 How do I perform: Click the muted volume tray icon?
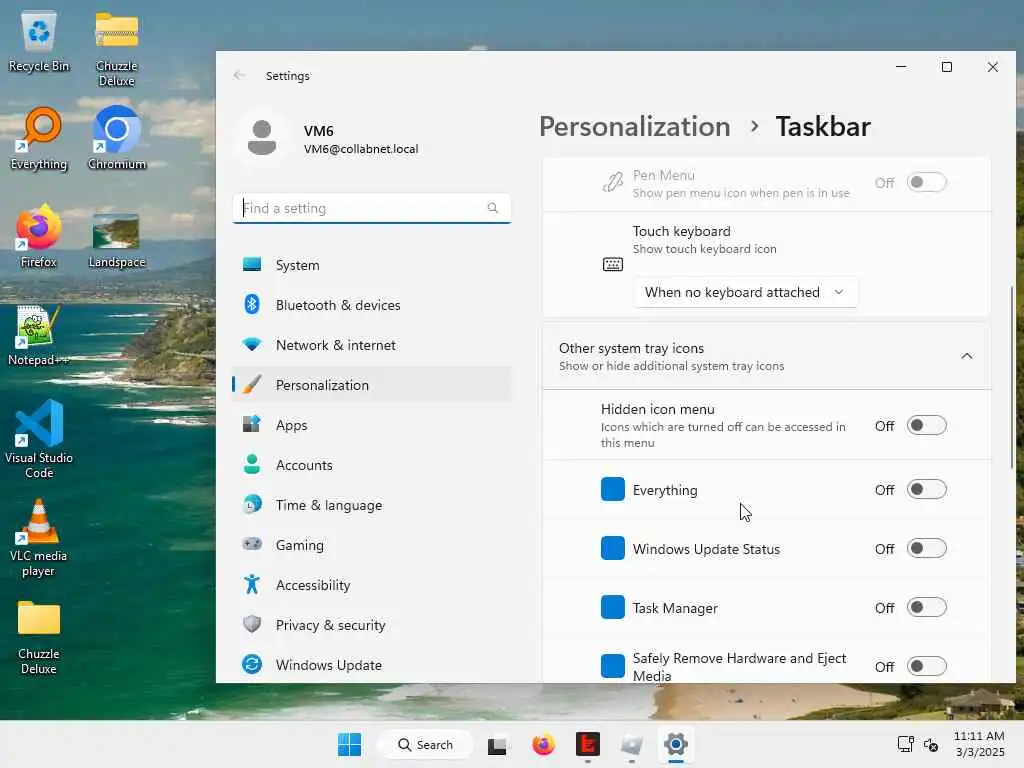click(931, 744)
